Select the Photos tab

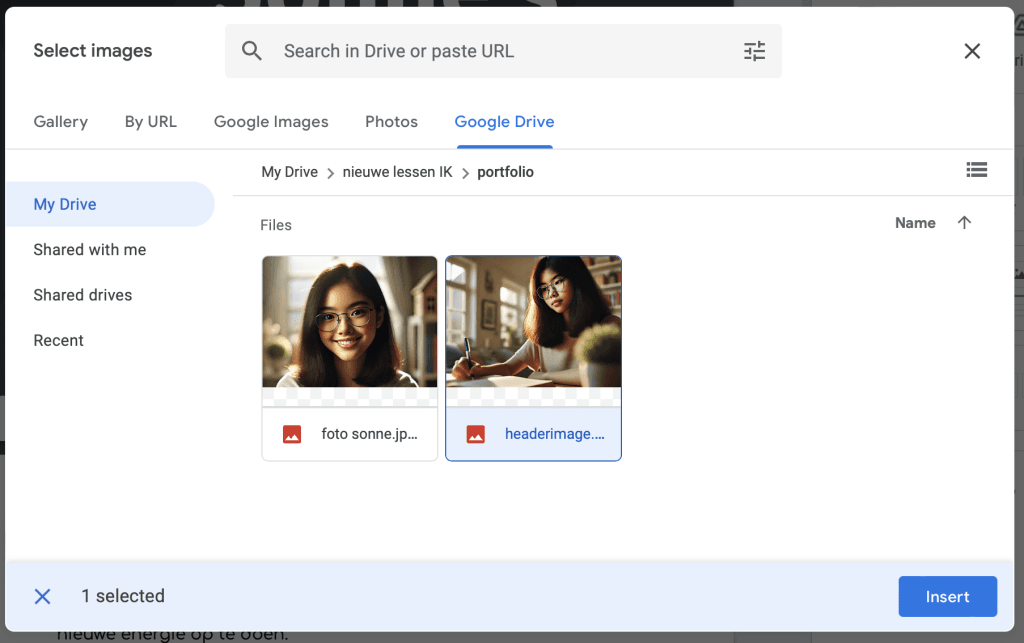pos(391,122)
